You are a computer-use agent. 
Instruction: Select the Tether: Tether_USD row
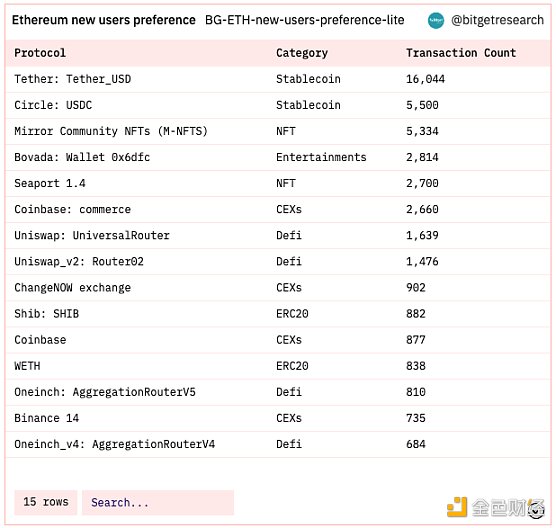click(278, 79)
